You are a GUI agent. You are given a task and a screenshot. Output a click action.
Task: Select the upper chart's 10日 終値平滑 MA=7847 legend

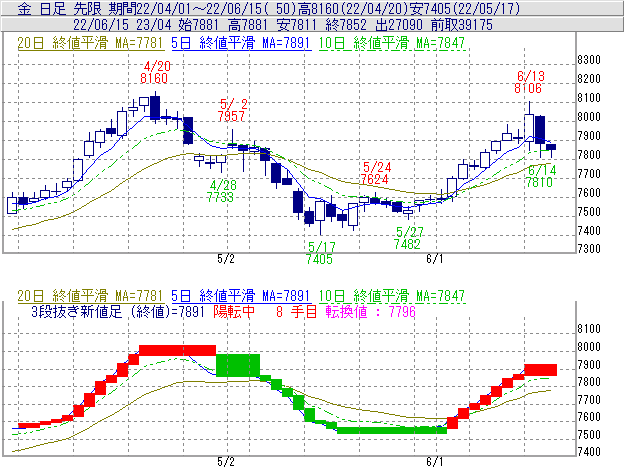coord(392,43)
